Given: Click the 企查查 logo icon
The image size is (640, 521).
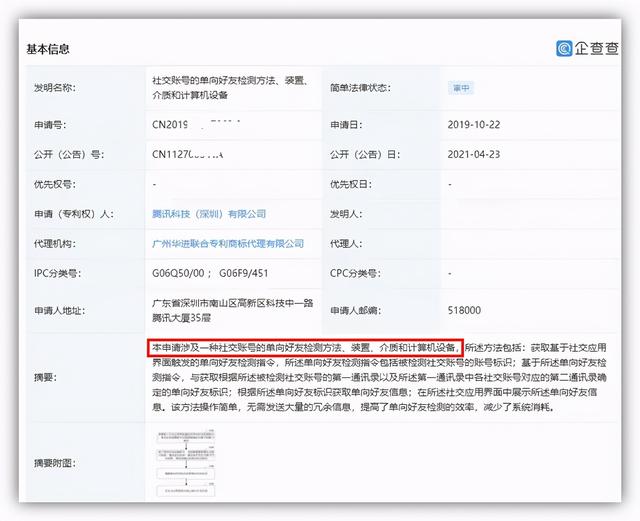Looking at the screenshot, I should (x=565, y=48).
